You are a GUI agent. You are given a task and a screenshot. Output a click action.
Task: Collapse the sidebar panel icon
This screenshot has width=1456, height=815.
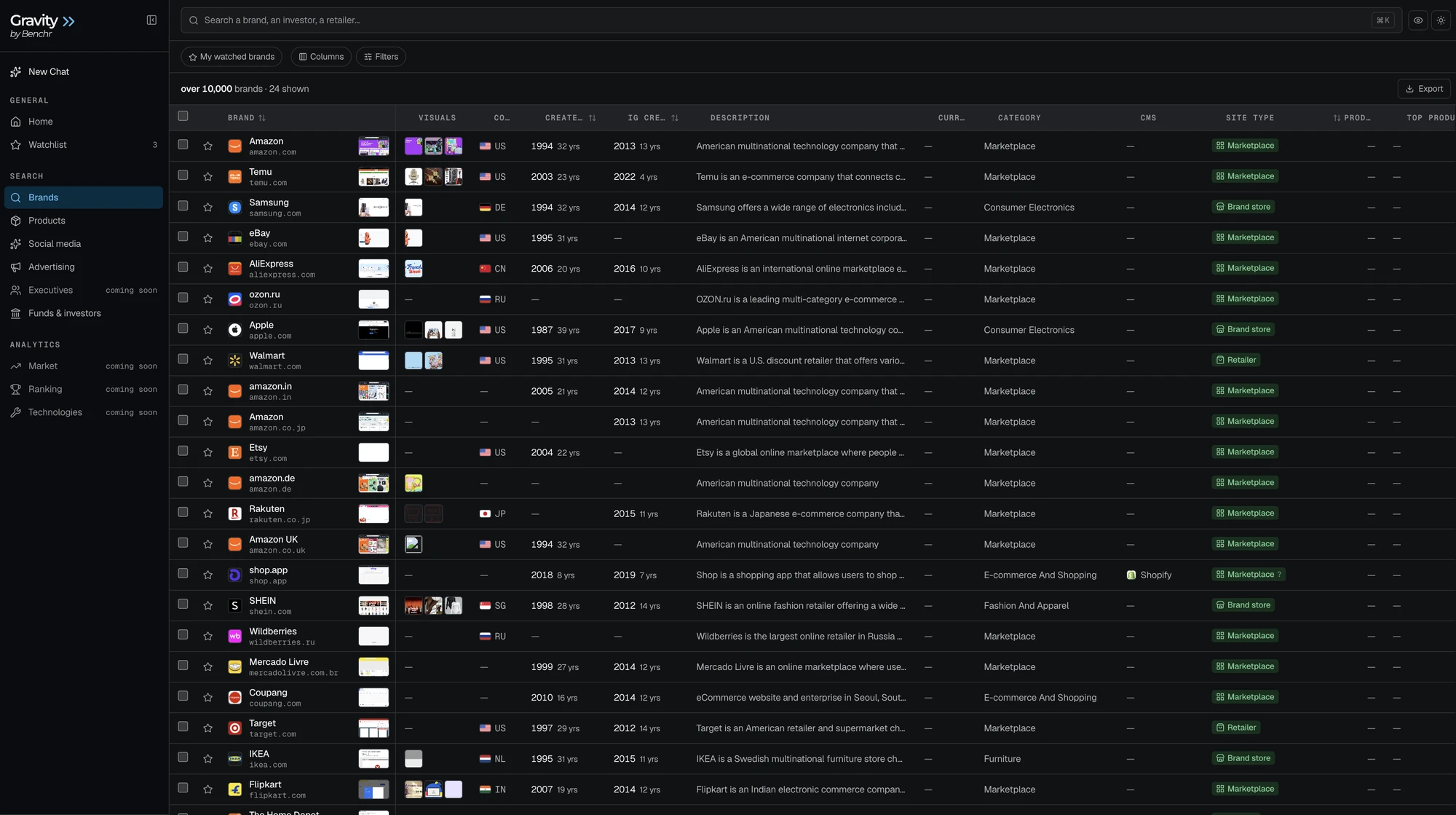[x=151, y=20]
